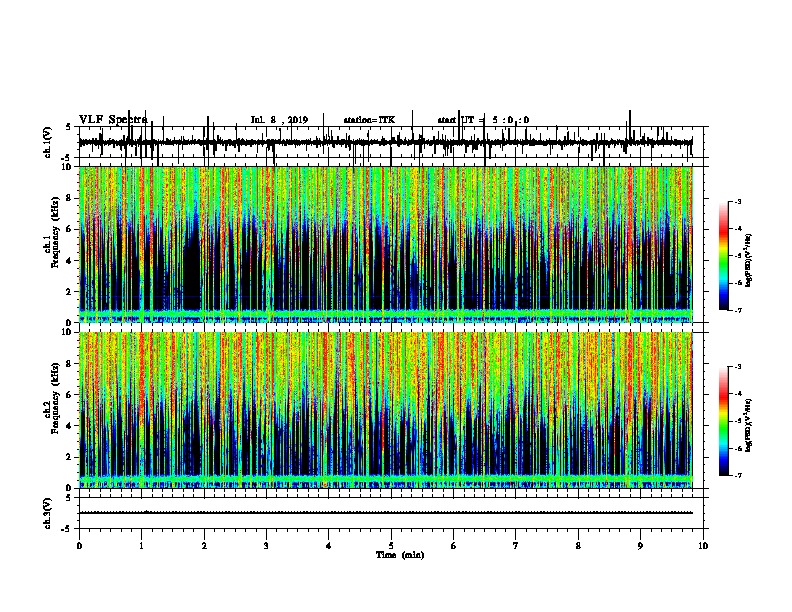Click time tick label "3" on x-axis
The width and height of the screenshot is (792, 612).
[266, 546]
